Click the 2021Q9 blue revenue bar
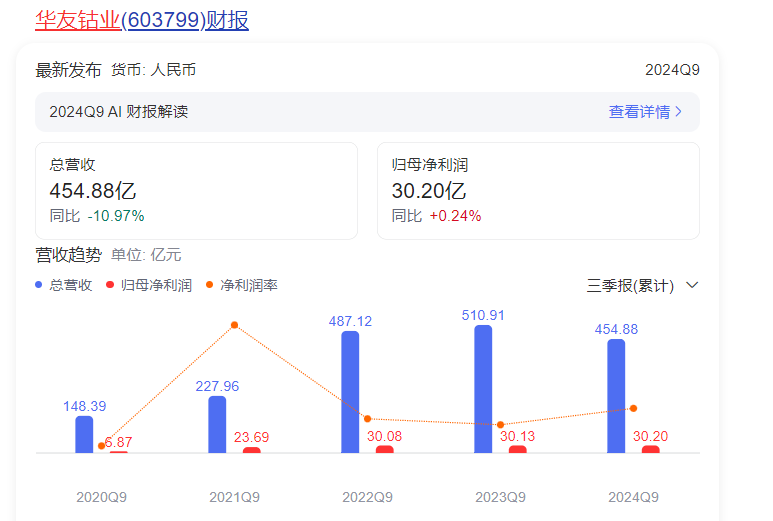This screenshot has height=521, width=773. 217,424
